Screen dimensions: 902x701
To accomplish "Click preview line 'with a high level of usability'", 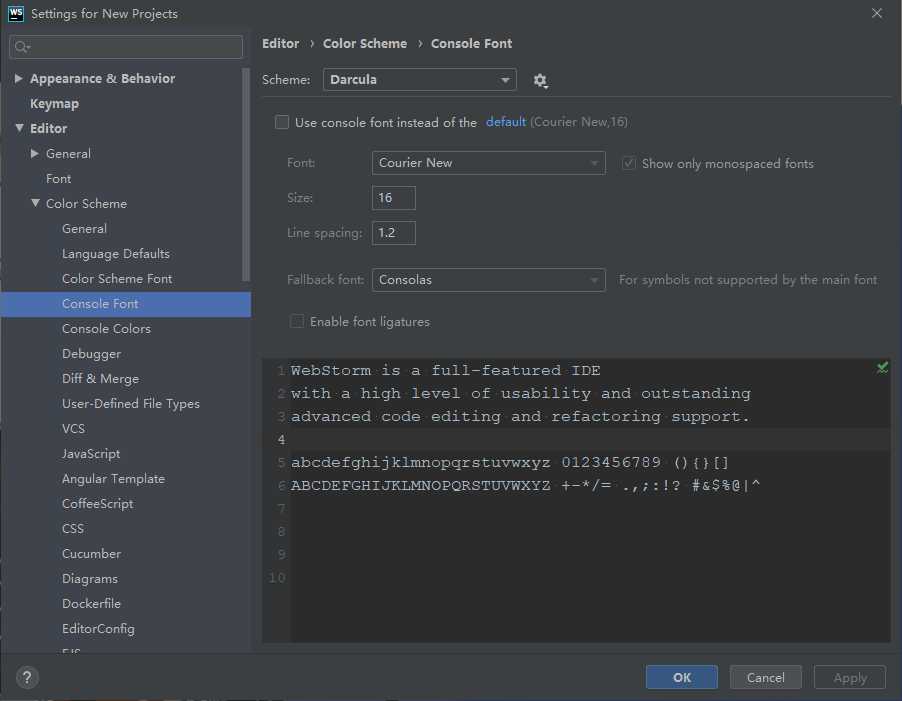I will (521, 393).
